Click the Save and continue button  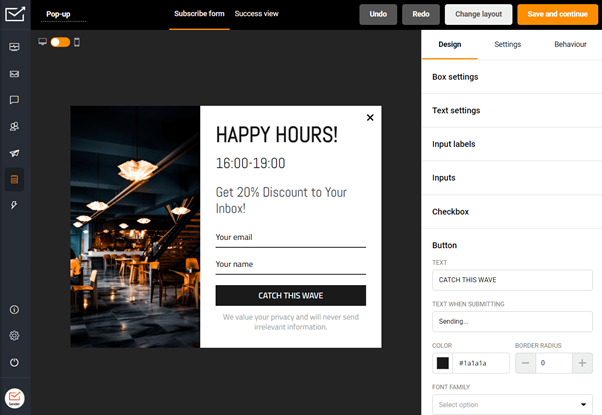tap(557, 14)
